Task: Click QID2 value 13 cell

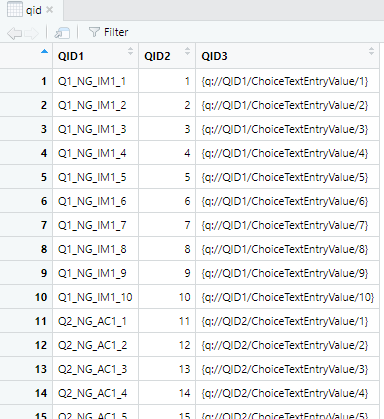Action: [x=167, y=369]
